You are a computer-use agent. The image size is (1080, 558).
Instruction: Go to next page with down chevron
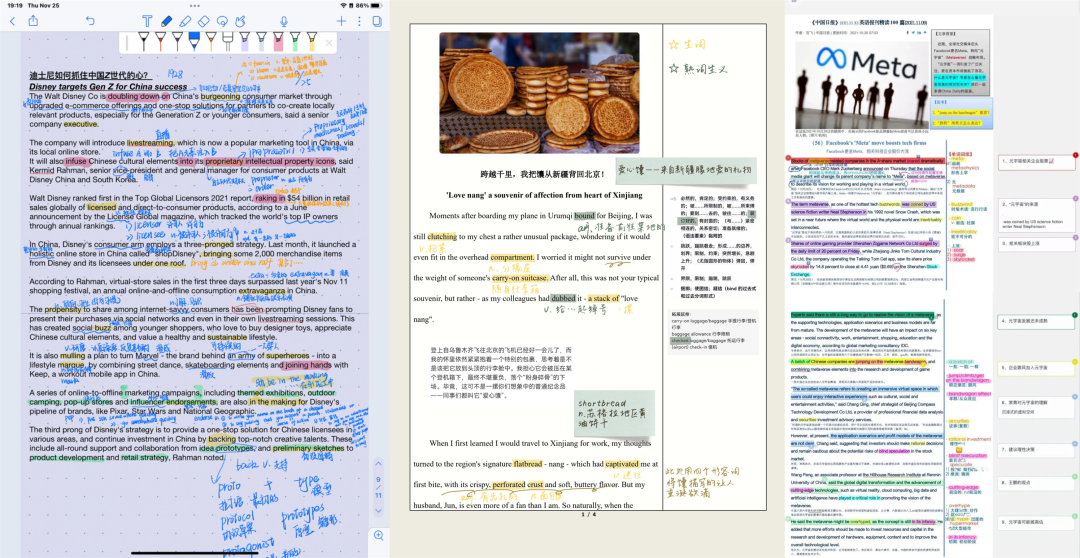(378, 510)
